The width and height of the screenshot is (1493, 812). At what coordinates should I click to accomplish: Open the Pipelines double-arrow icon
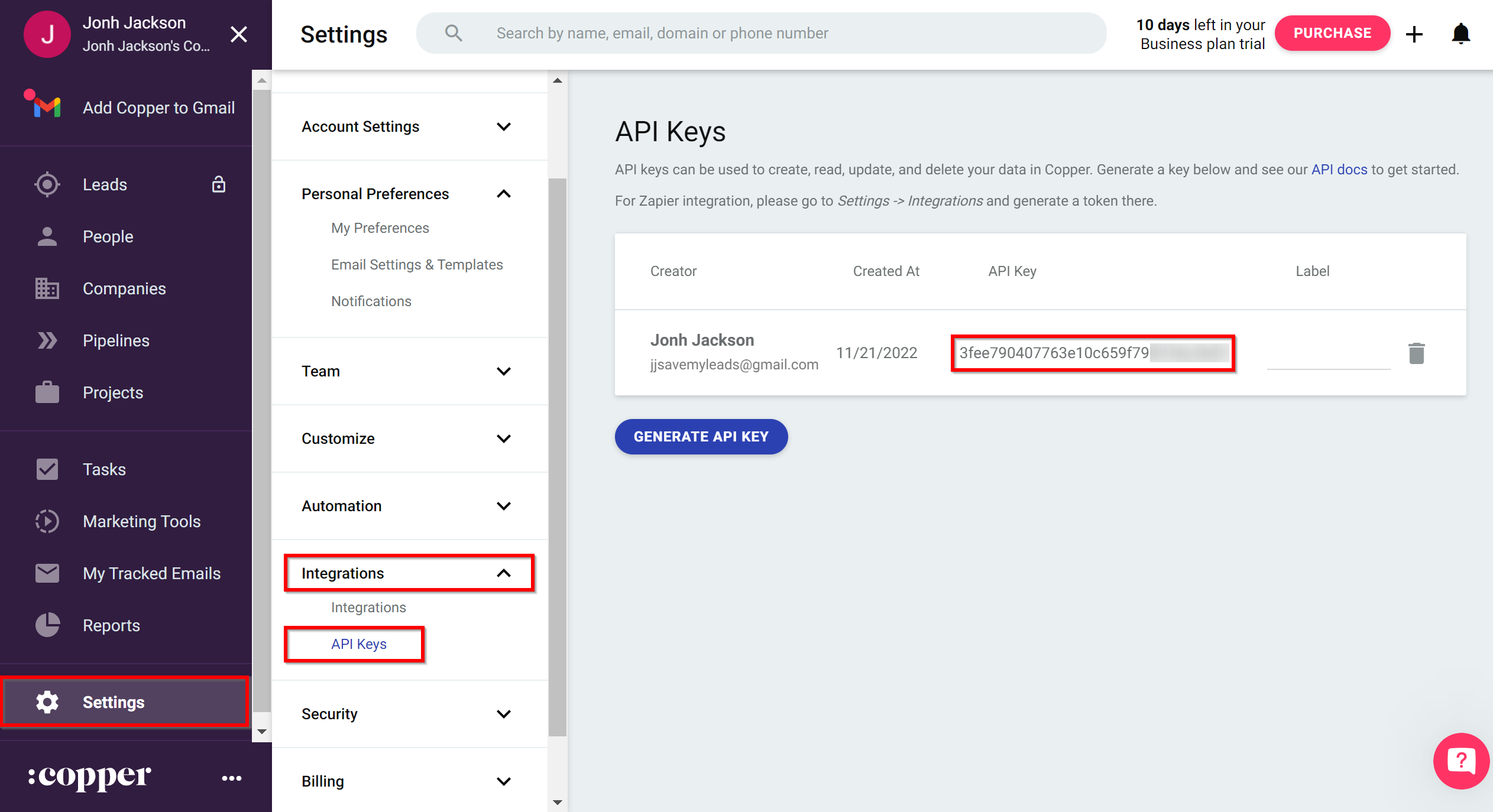pos(47,340)
